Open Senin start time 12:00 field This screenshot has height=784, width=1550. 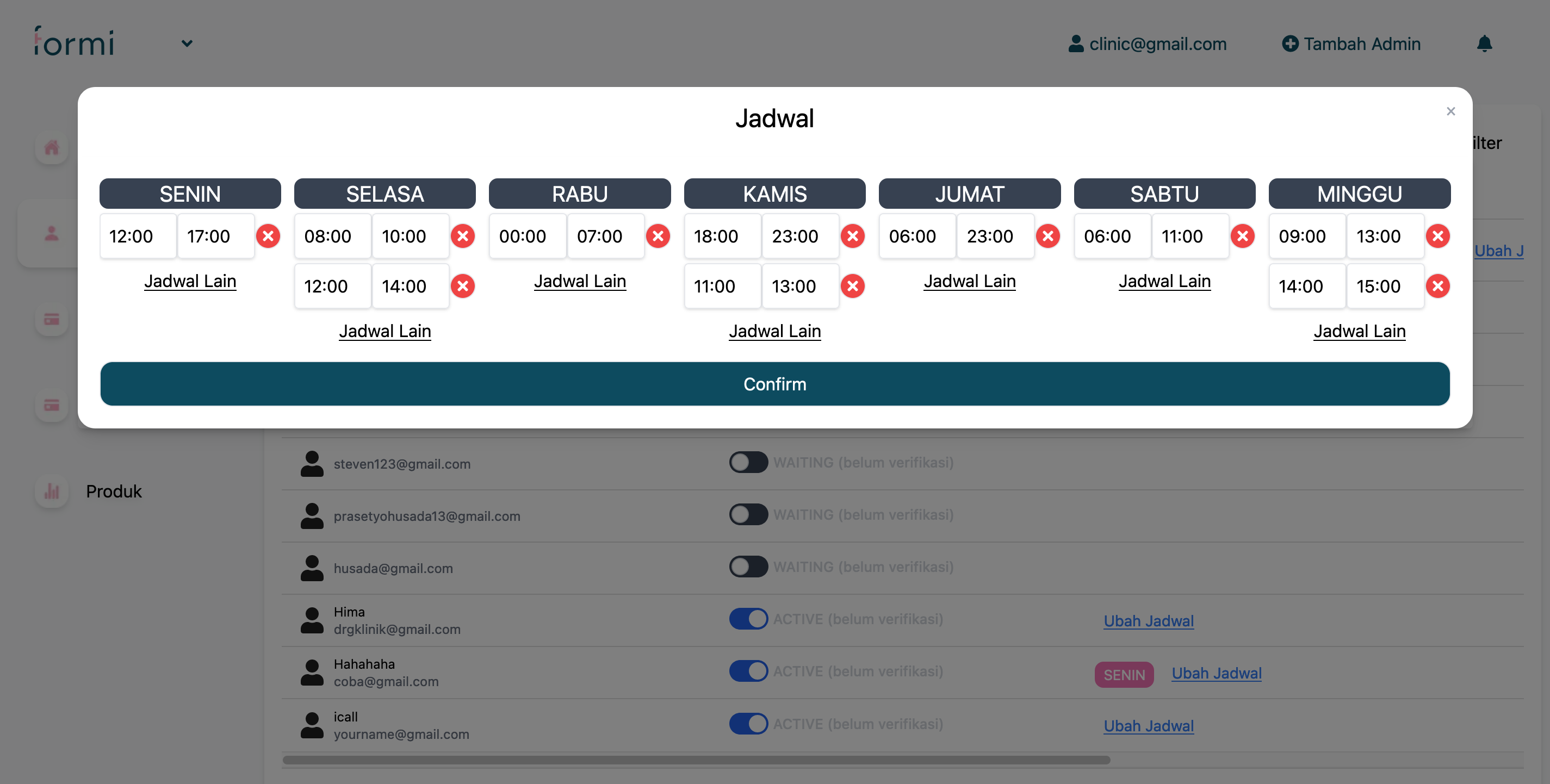pyautogui.click(x=138, y=236)
